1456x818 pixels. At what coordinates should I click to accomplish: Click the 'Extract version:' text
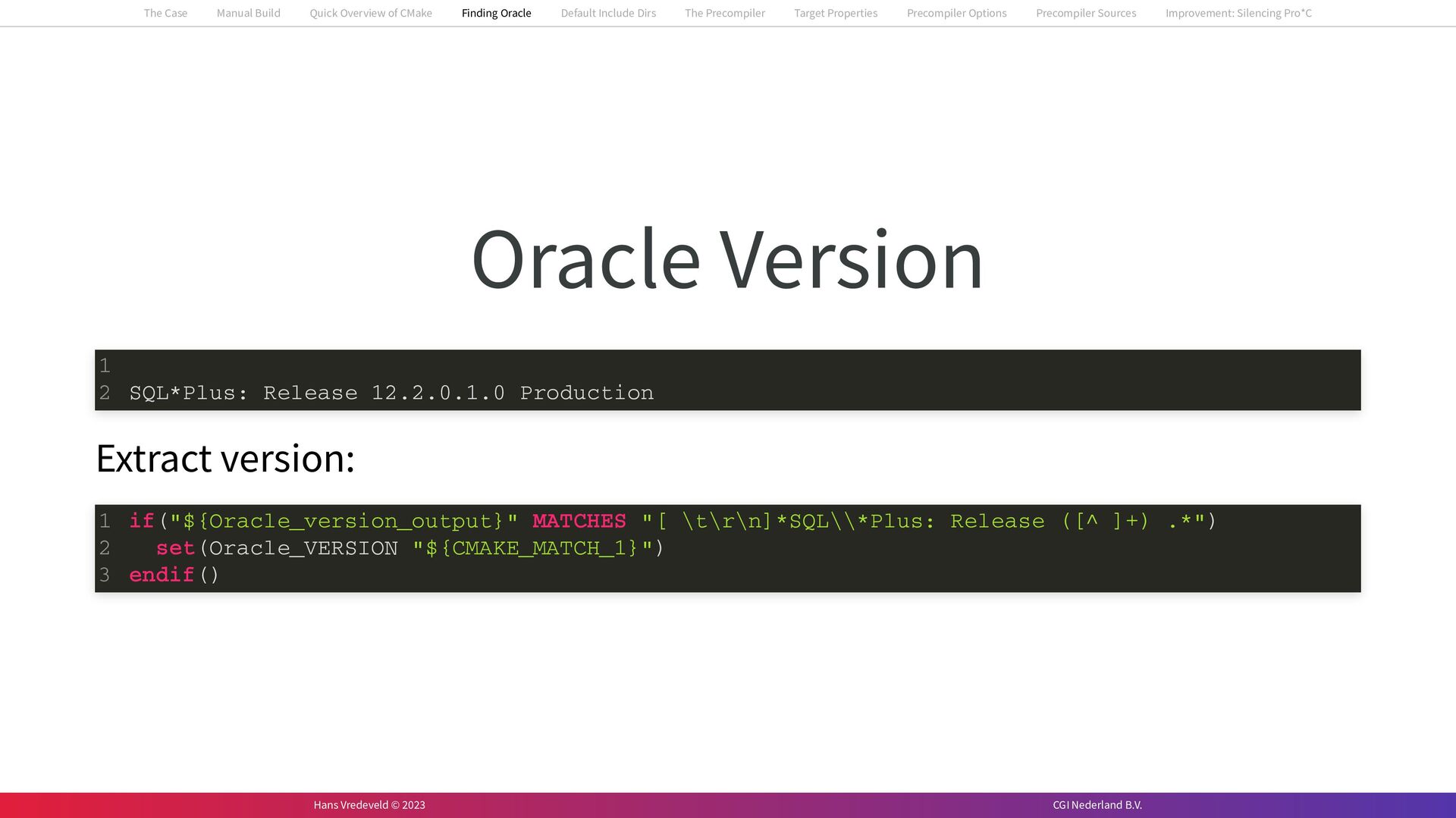coord(225,458)
